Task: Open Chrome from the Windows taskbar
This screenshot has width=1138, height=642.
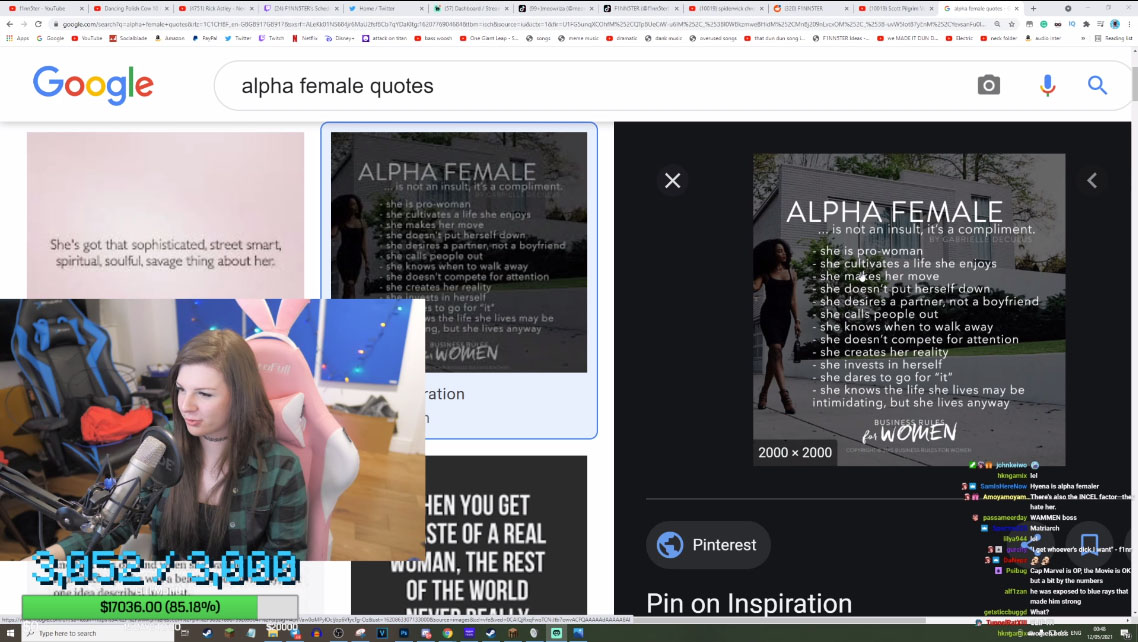Action: click(447, 633)
